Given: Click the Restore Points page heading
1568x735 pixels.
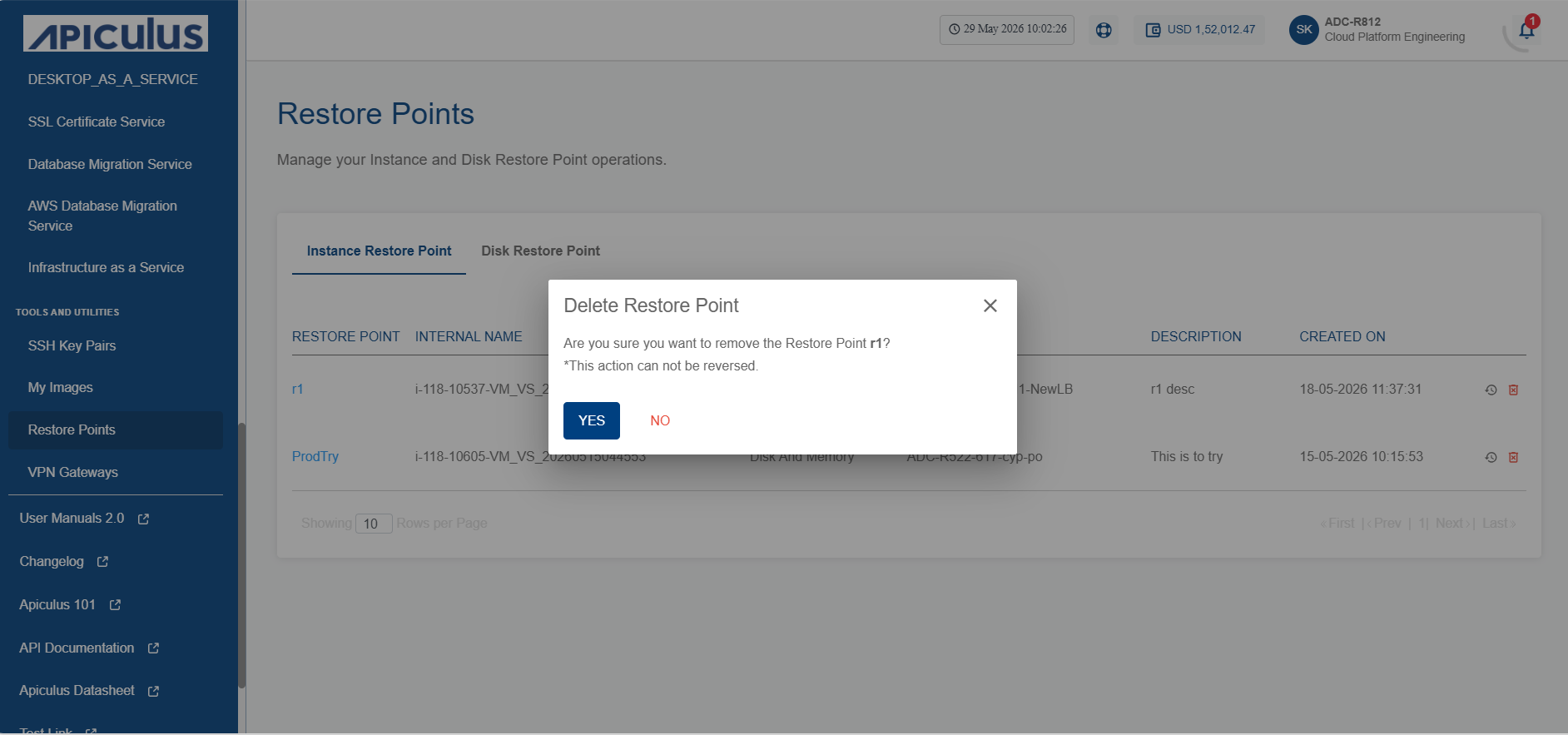Looking at the screenshot, I should (375, 113).
